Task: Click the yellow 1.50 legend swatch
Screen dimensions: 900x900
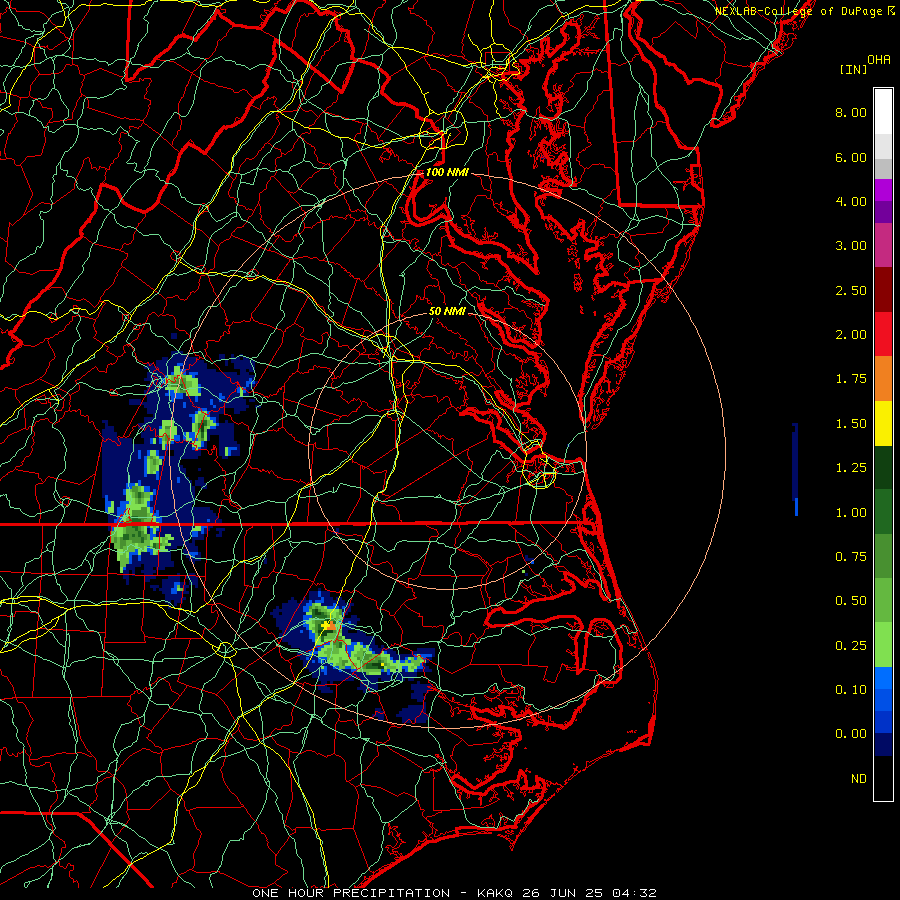Action: [x=883, y=423]
